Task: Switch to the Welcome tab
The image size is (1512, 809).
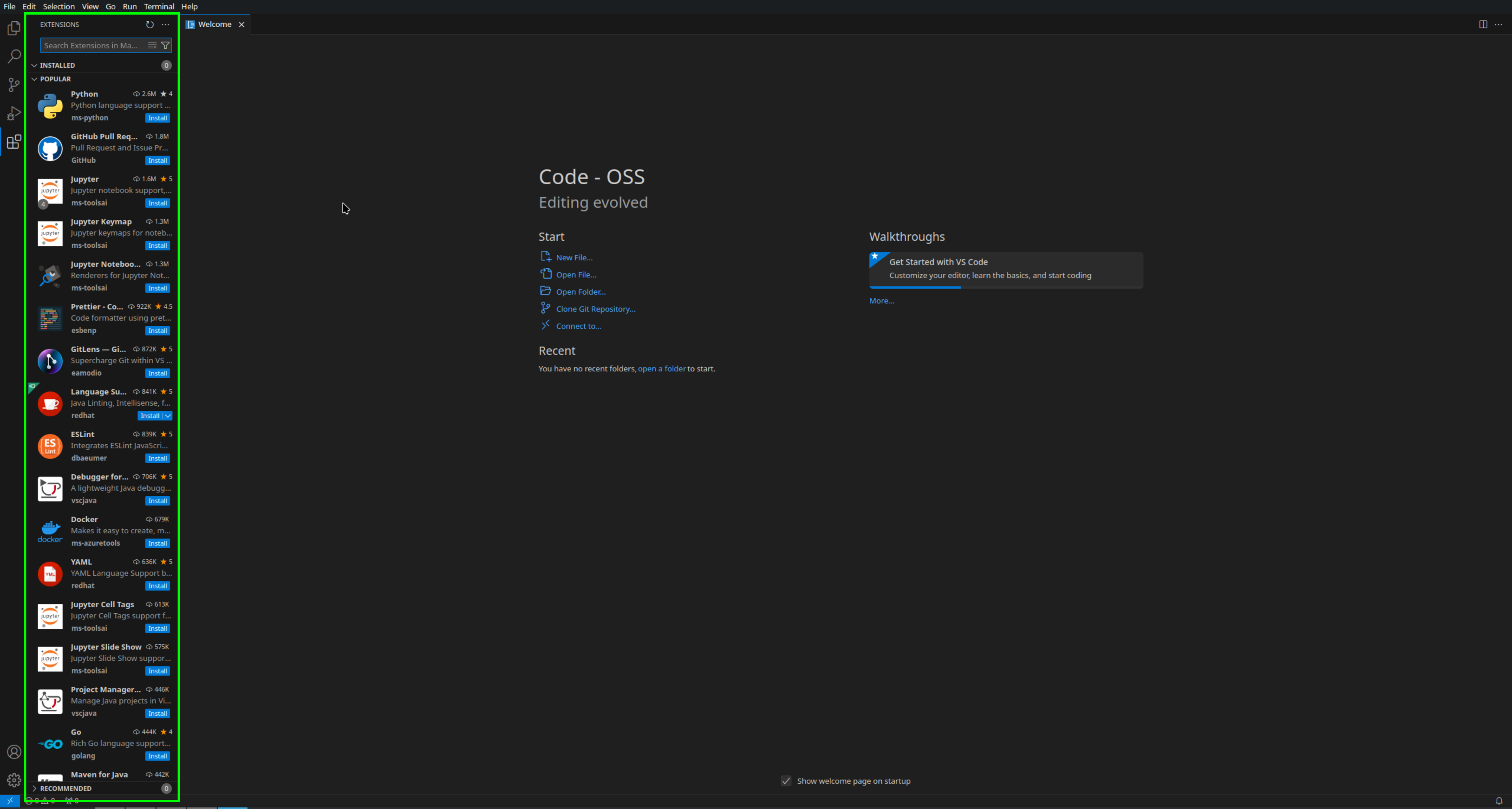Action: pyautogui.click(x=215, y=25)
